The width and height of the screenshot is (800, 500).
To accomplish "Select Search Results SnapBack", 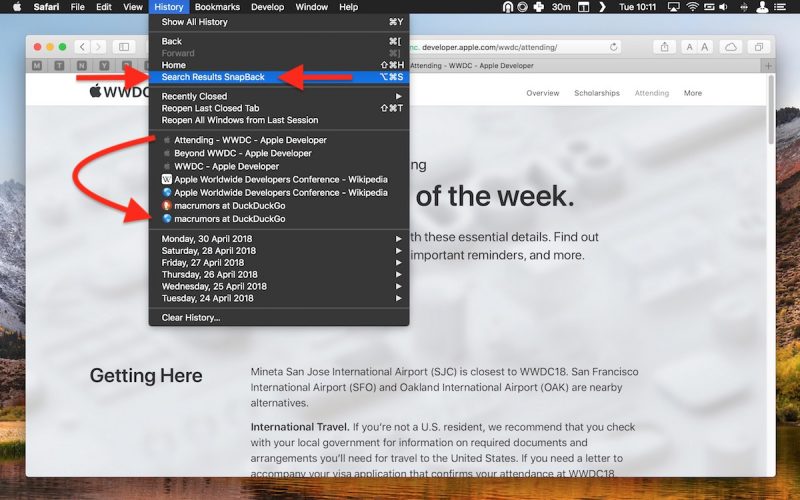I will coord(279,77).
